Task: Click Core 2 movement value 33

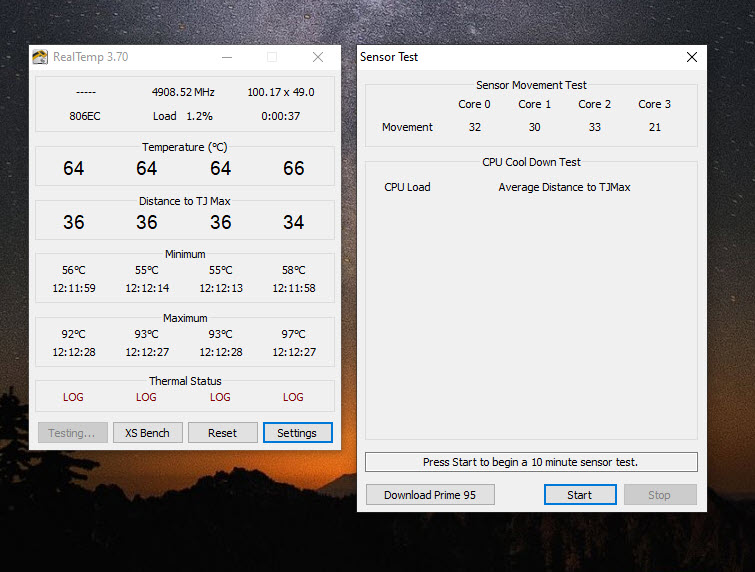Action: [x=595, y=127]
